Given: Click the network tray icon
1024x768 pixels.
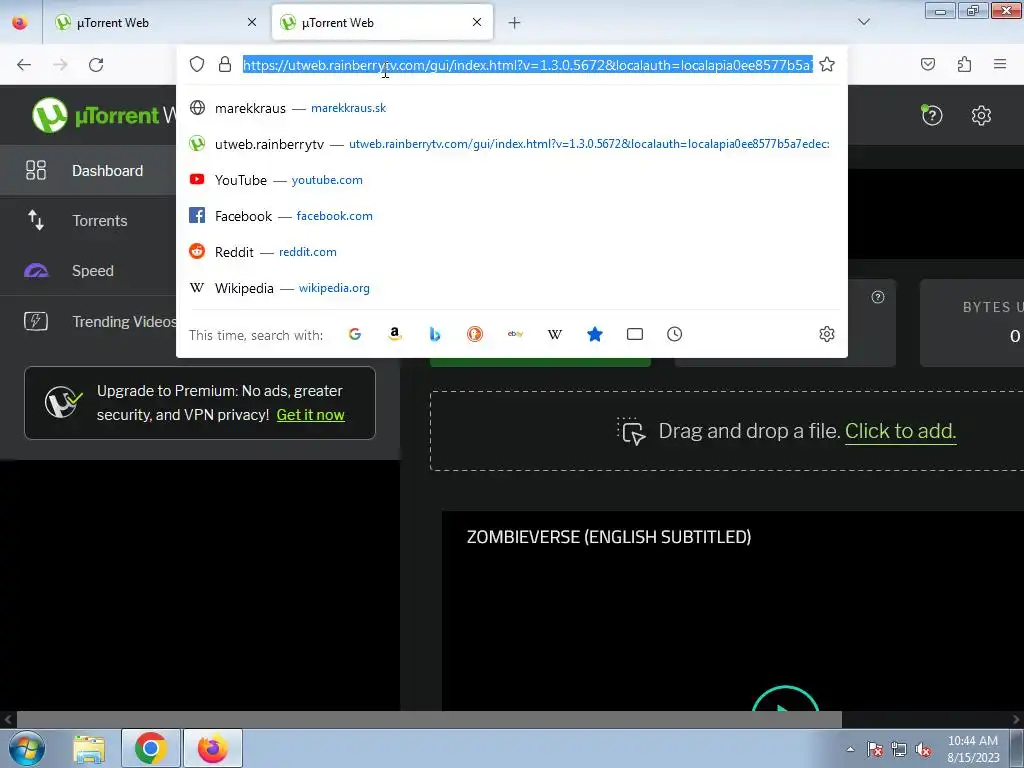Looking at the screenshot, I should (899, 749).
